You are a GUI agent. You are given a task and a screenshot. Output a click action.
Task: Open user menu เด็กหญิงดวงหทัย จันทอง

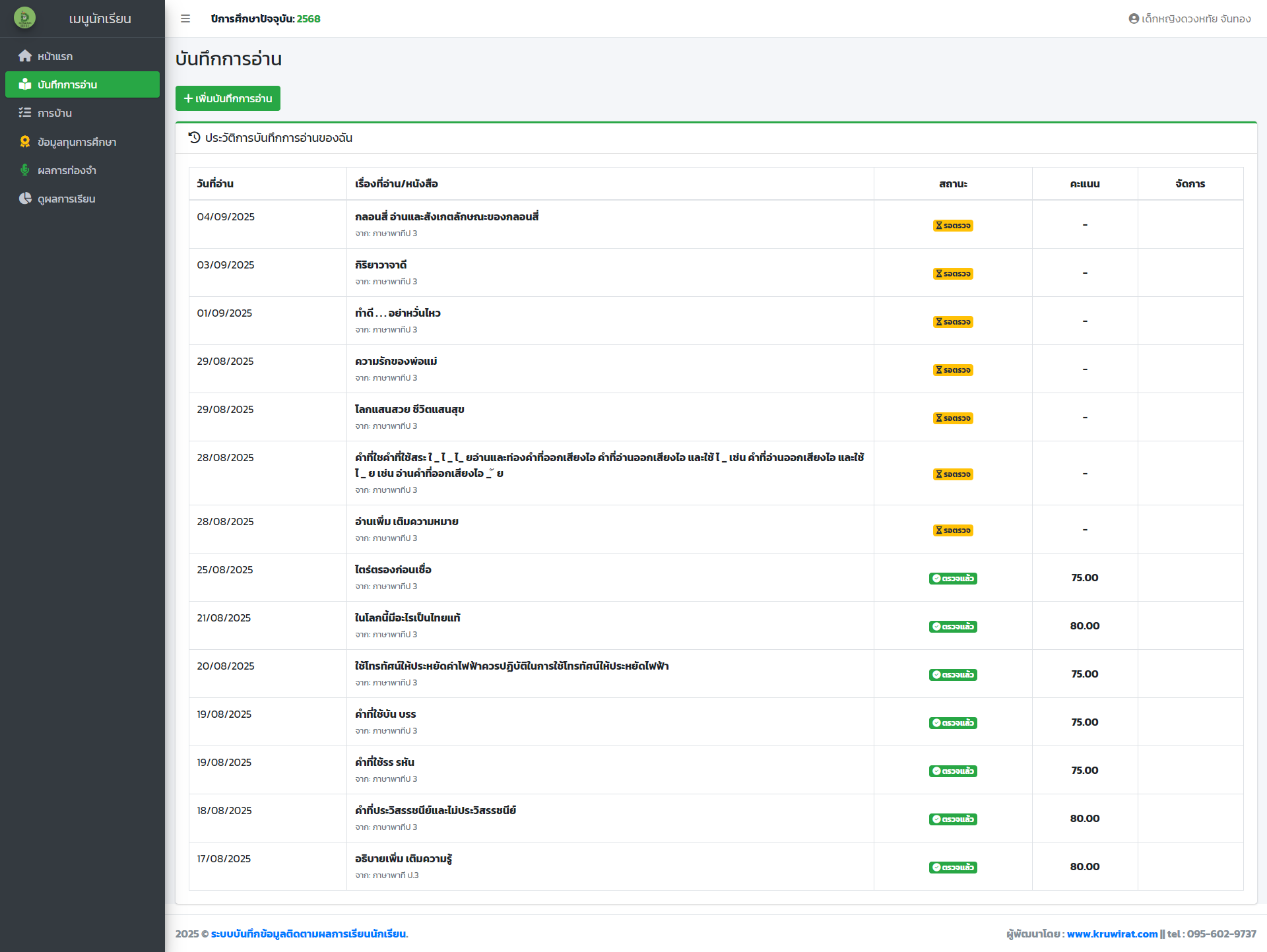click(1196, 18)
